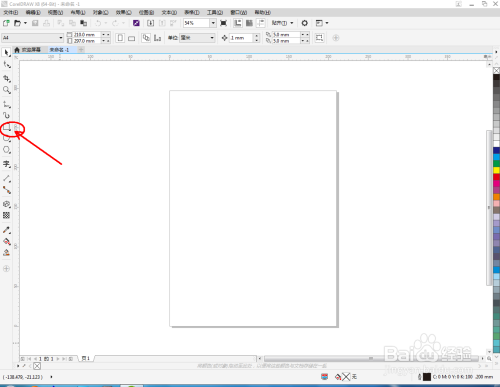Activate the Zoom magnifier tool
500x387 pixels.
(x=6, y=90)
